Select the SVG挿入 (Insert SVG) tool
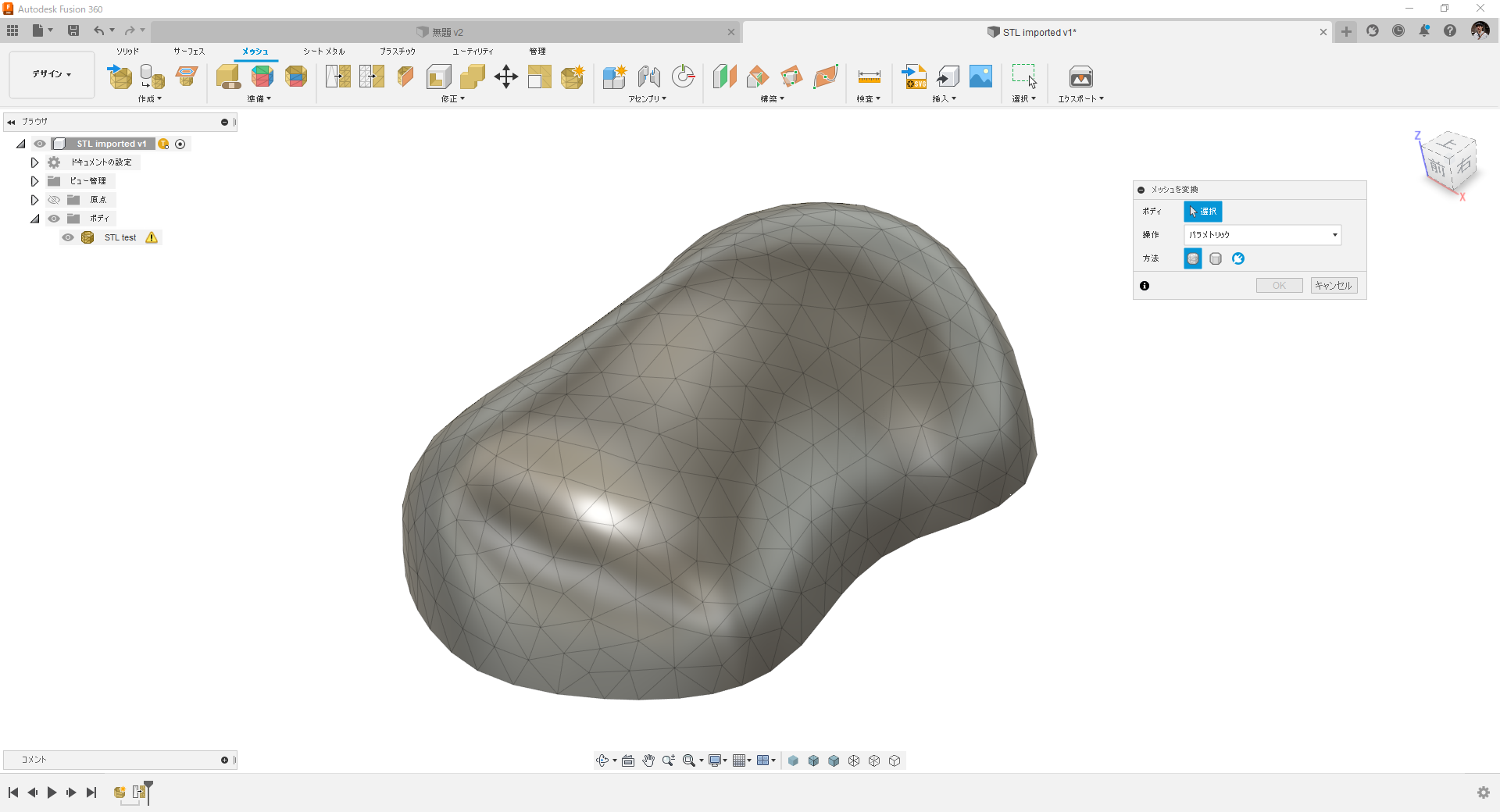Image resolution: width=1500 pixels, height=812 pixels. click(914, 77)
